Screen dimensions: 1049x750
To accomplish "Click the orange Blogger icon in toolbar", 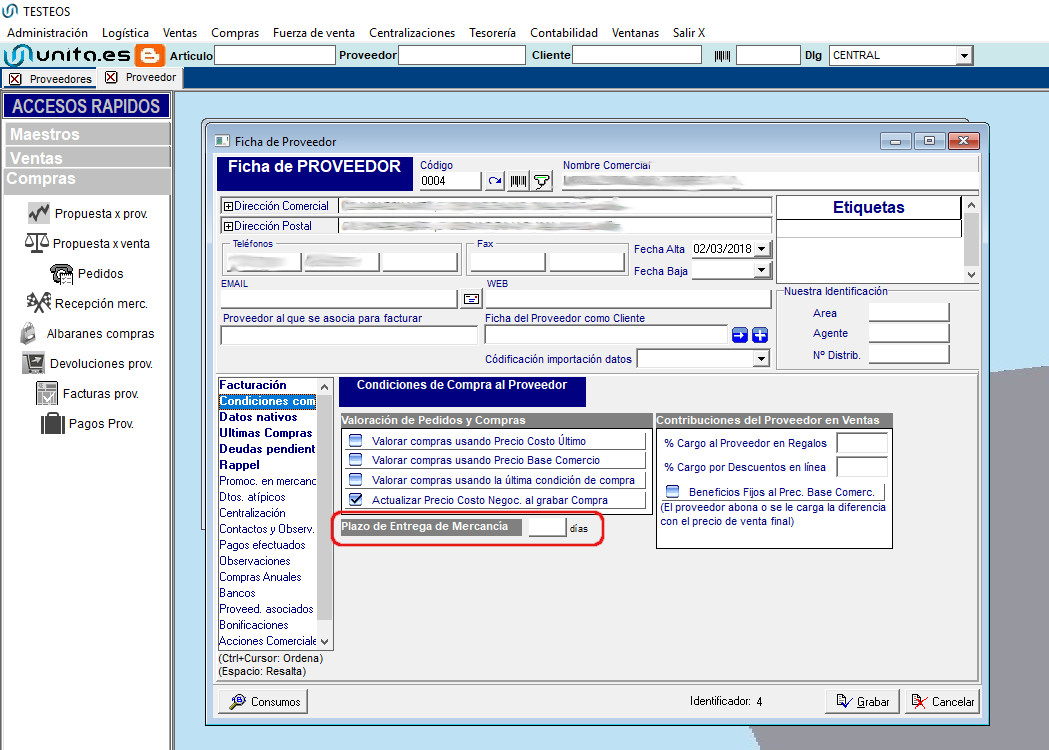I will tap(149, 55).
